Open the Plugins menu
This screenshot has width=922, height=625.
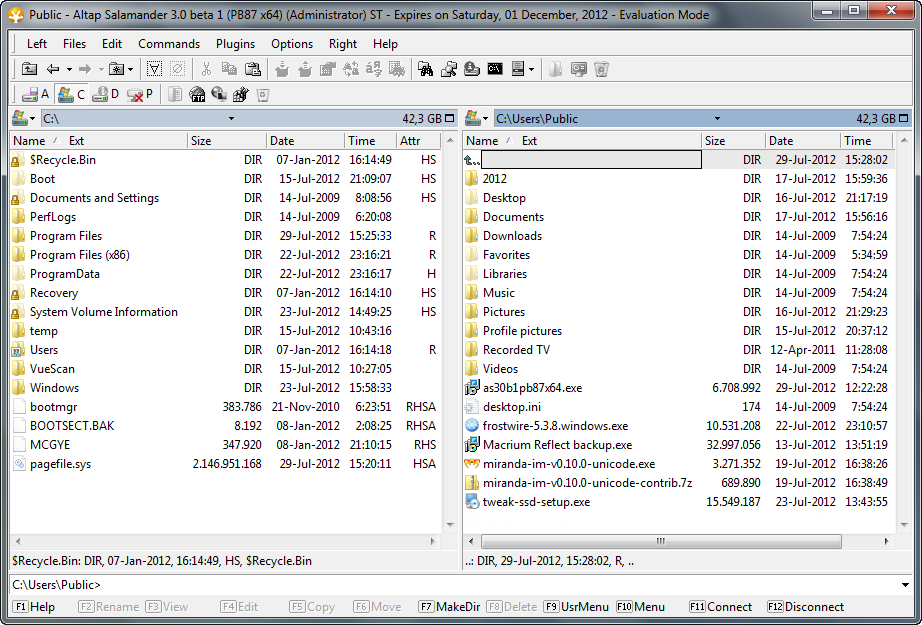click(x=235, y=44)
